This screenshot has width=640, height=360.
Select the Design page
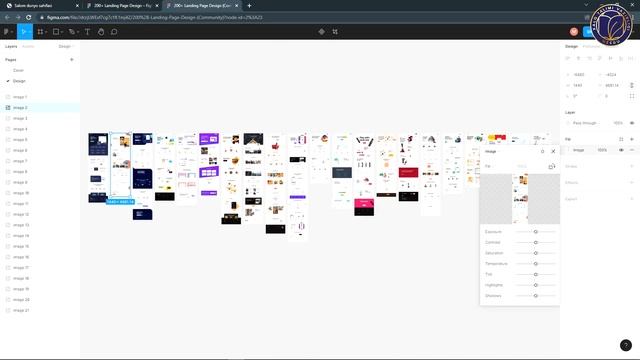(19, 81)
